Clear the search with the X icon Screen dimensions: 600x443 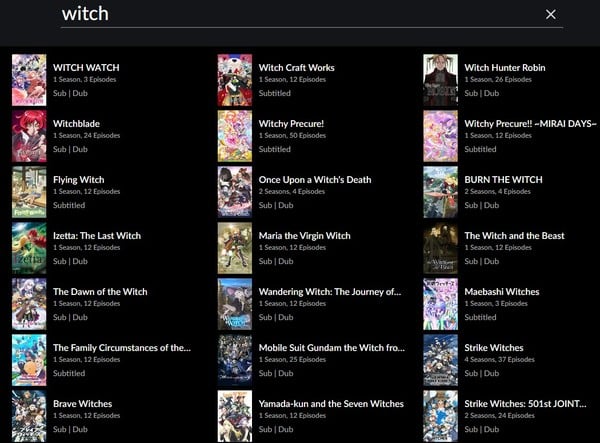pyautogui.click(x=550, y=14)
